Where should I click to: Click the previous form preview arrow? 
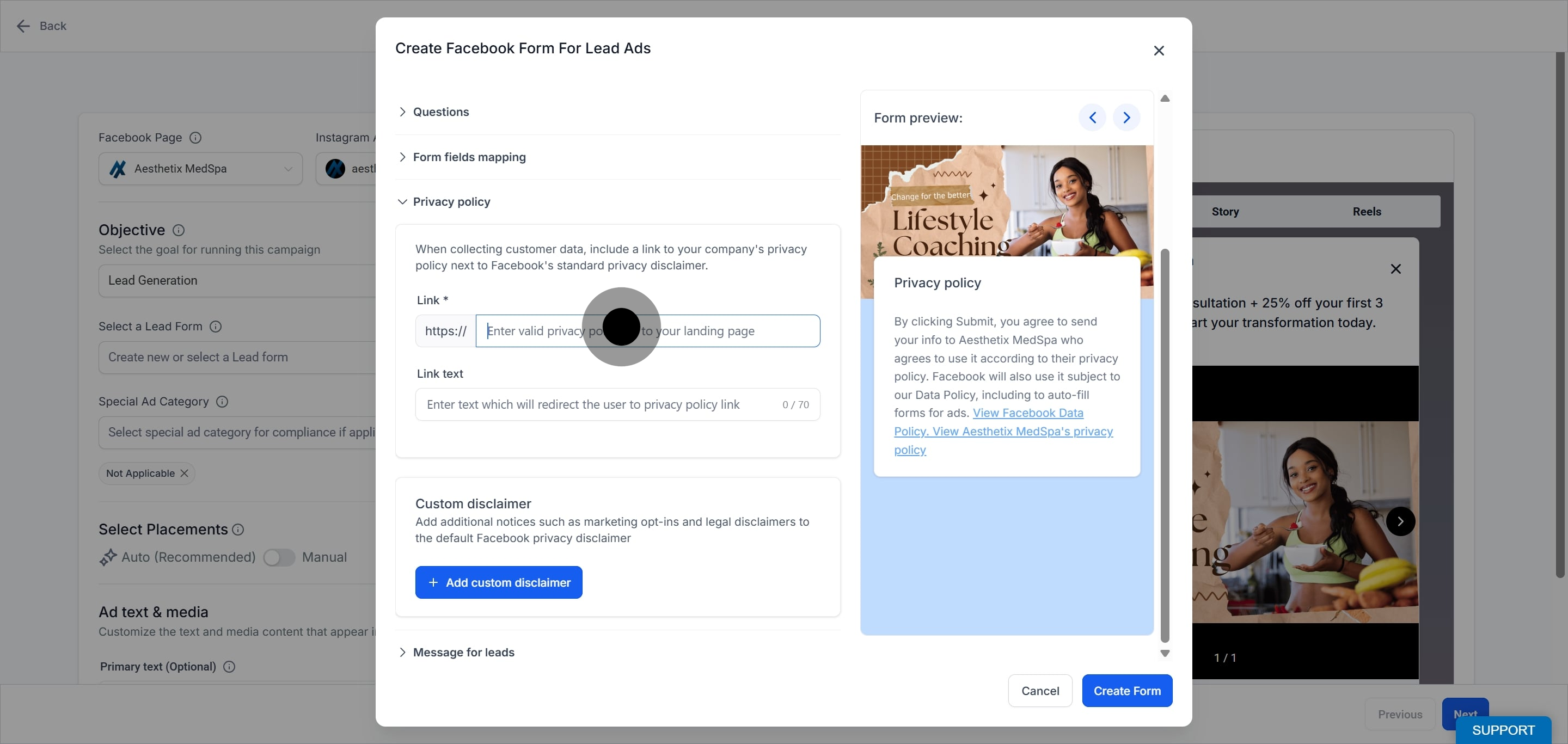[1092, 118]
